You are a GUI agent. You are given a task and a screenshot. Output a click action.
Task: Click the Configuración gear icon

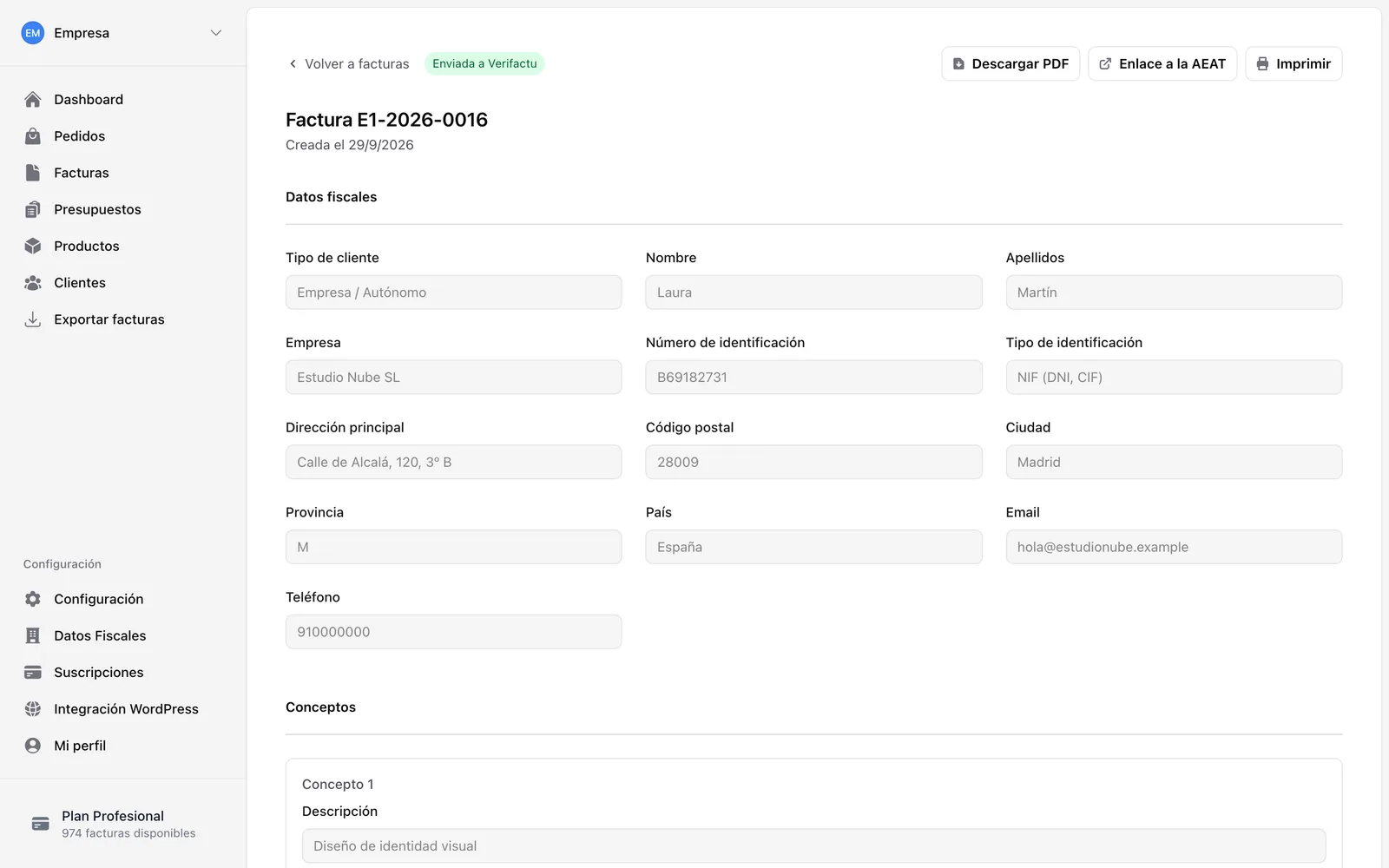coord(33,599)
